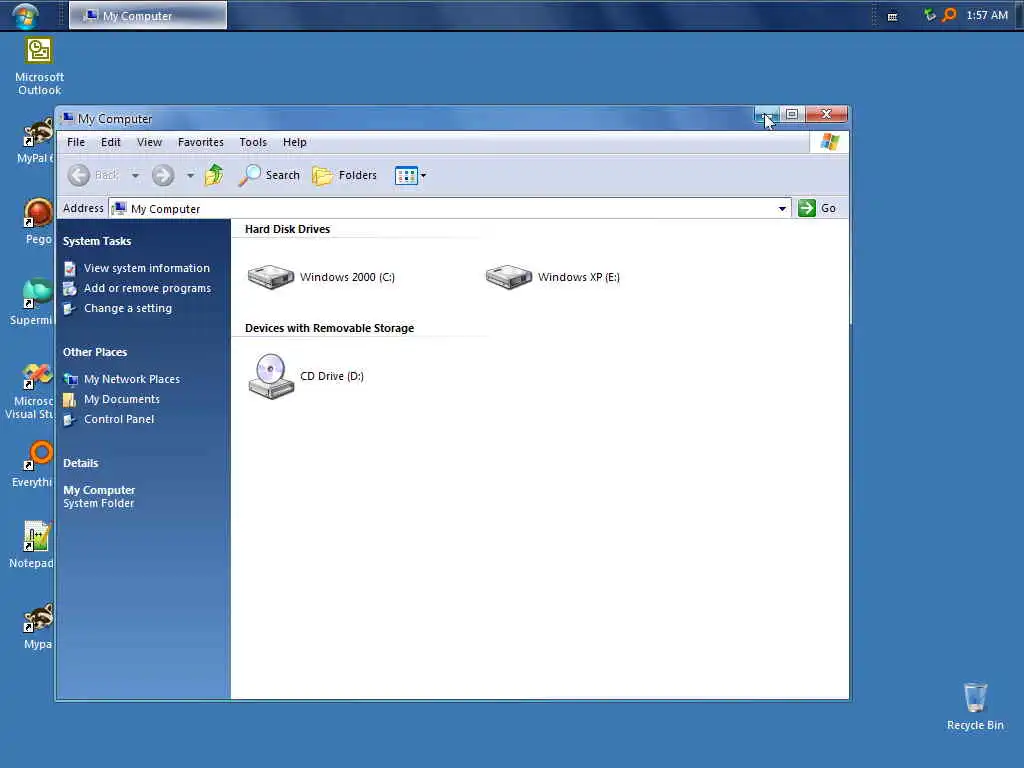Open the Edit menu
Viewport: 1024px width, 768px height.
(x=110, y=142)
